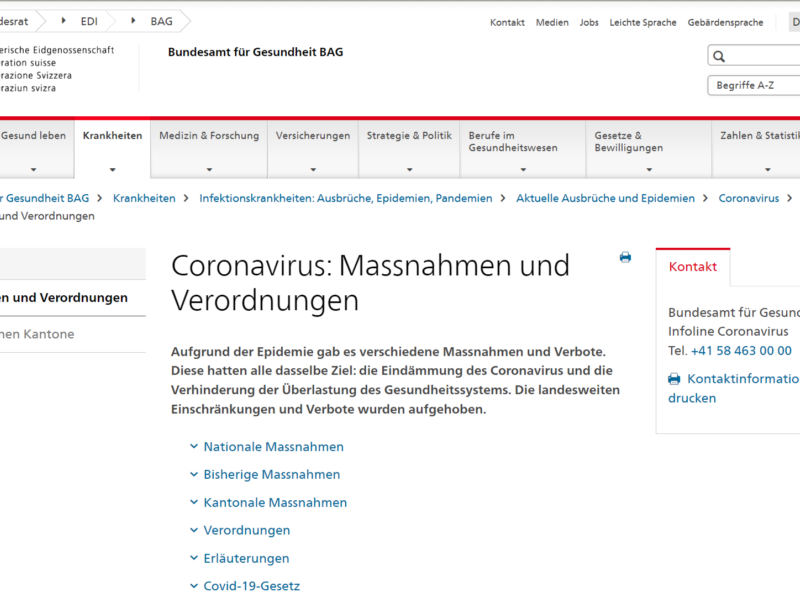Expand the Covid-19-Gesetz section

(x=250, y=586)
